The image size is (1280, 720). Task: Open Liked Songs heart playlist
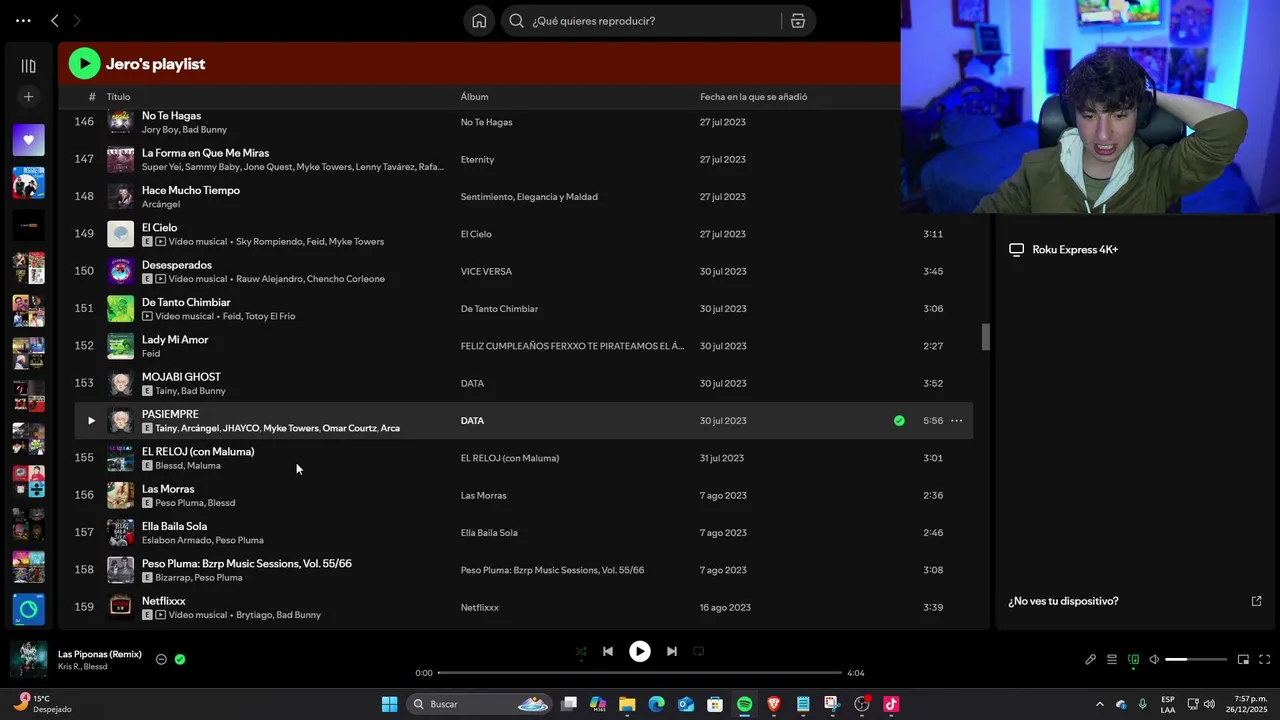(28, 140)
